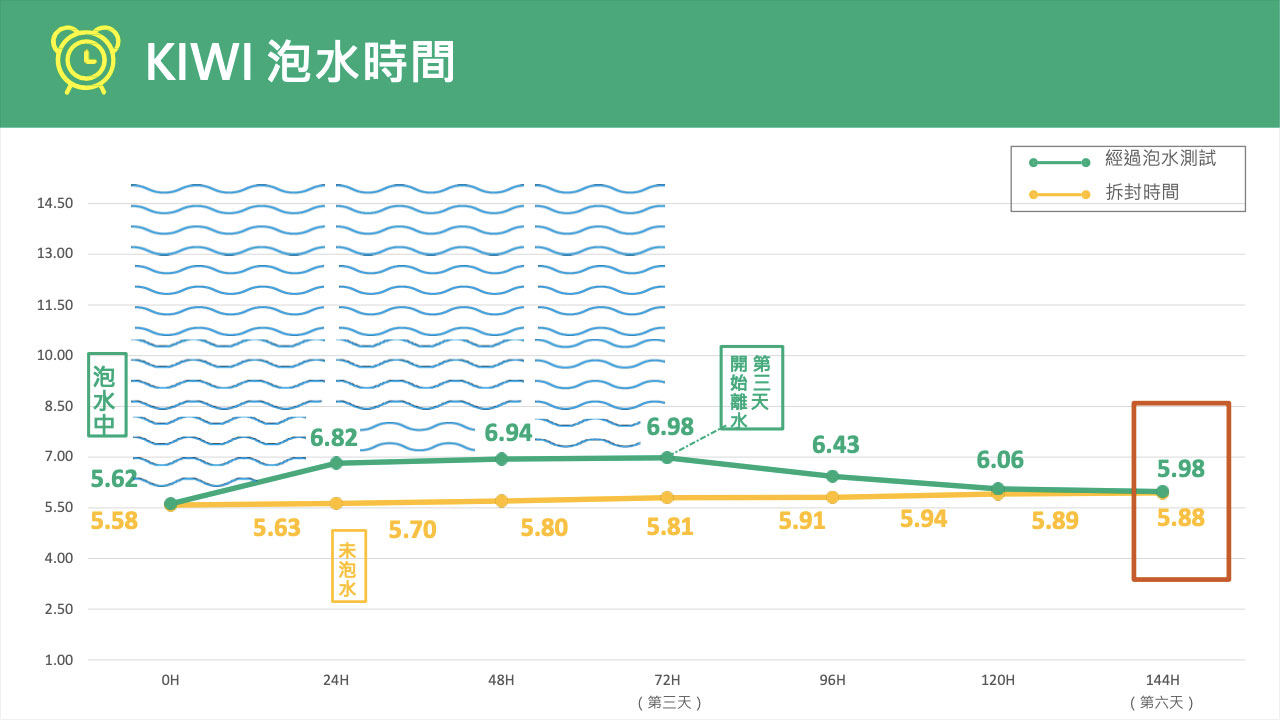Click the yellow data point at 48H
The height and width of the screenshot is (720, 1280).
pos(502,501)
